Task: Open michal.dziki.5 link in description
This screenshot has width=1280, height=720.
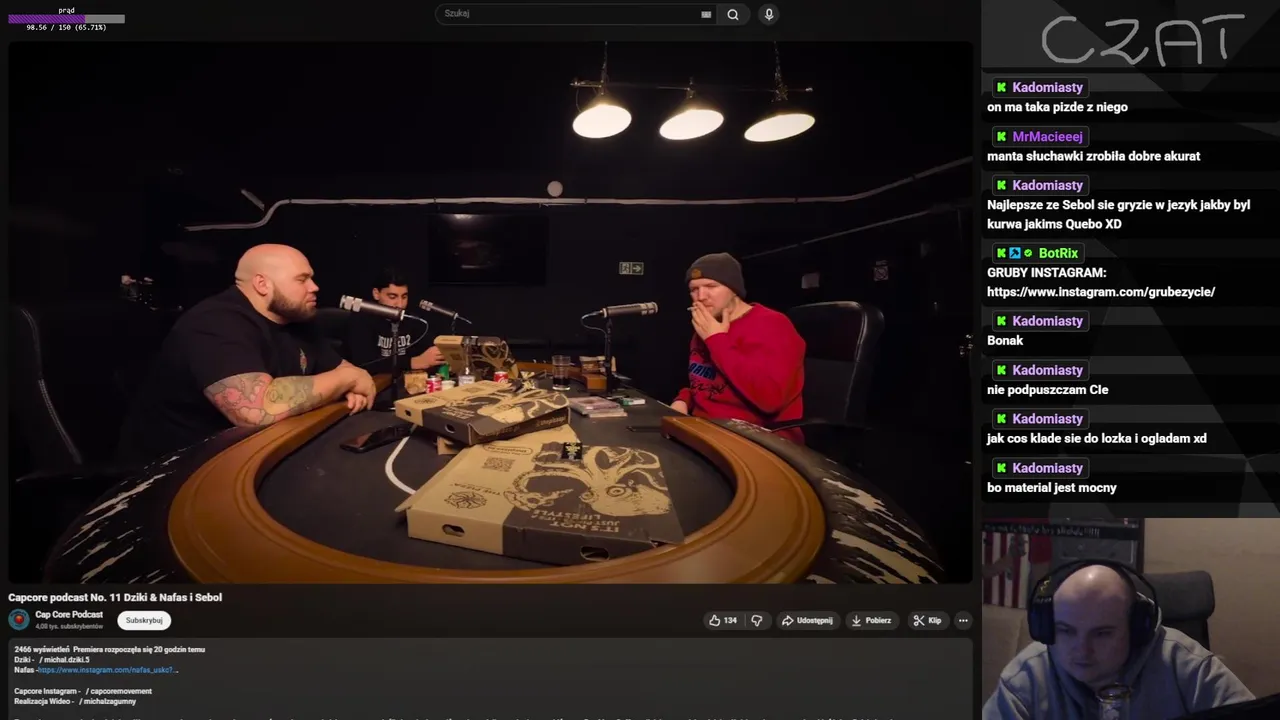Action: click(x=64, y=660)
